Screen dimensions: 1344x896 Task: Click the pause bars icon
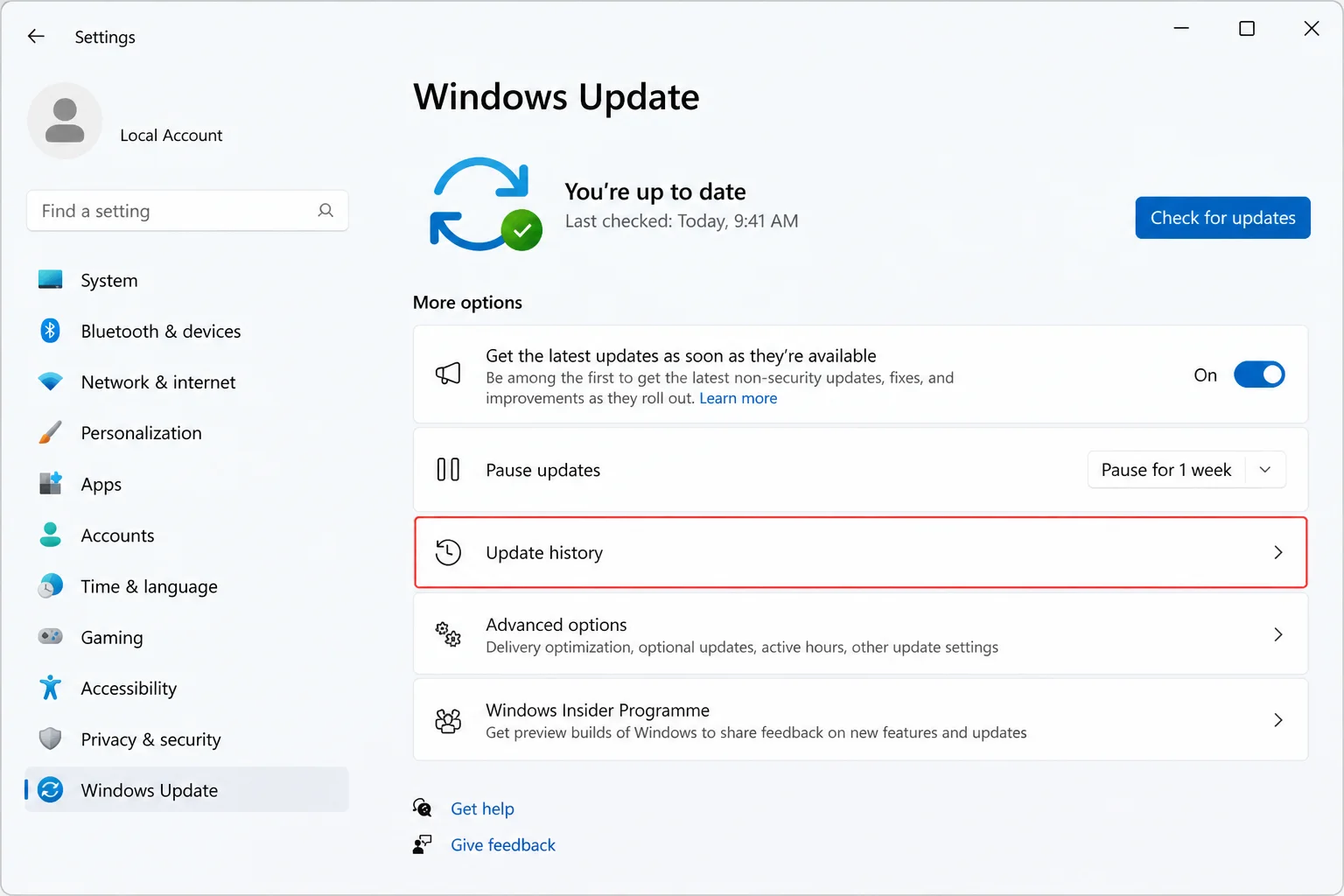[448, 470]
